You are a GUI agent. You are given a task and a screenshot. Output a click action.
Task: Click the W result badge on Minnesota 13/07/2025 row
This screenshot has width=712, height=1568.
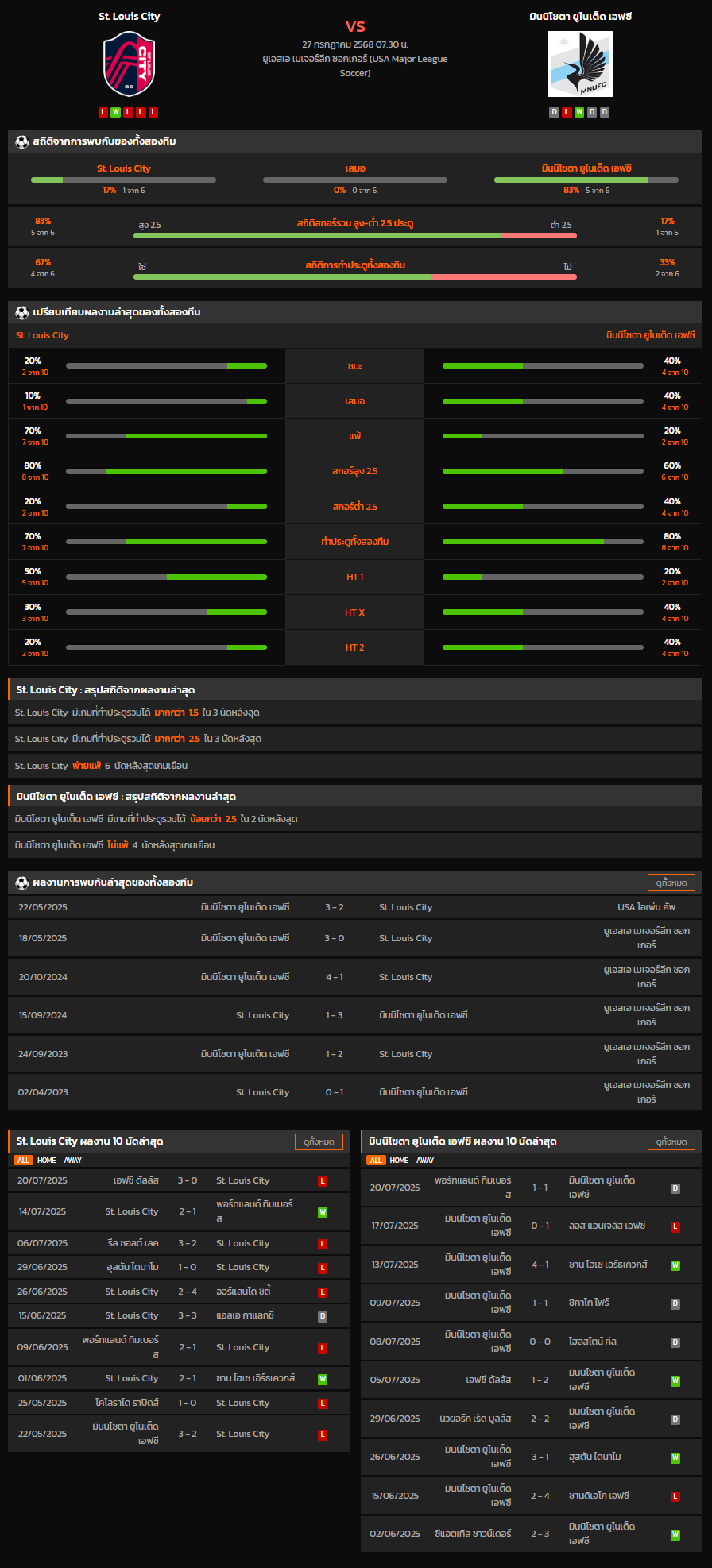click(675, 1265)
